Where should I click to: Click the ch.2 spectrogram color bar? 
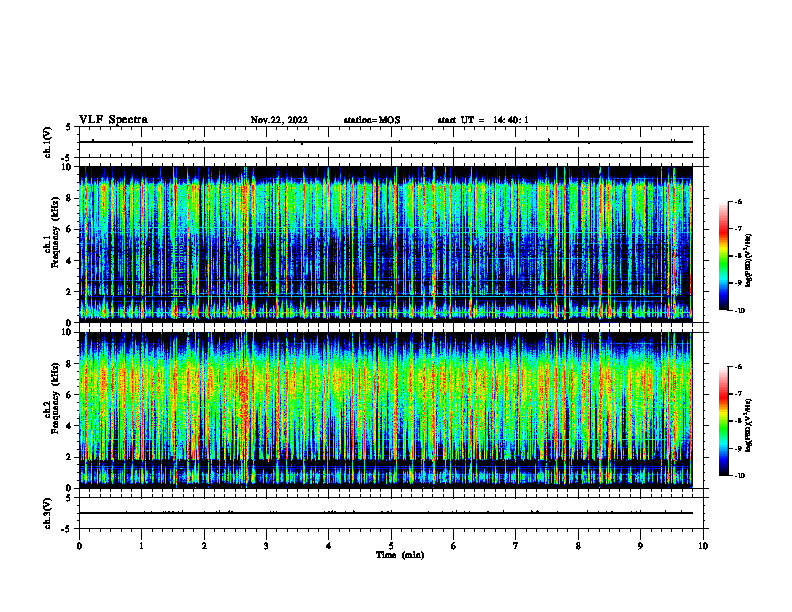point(723,421)
